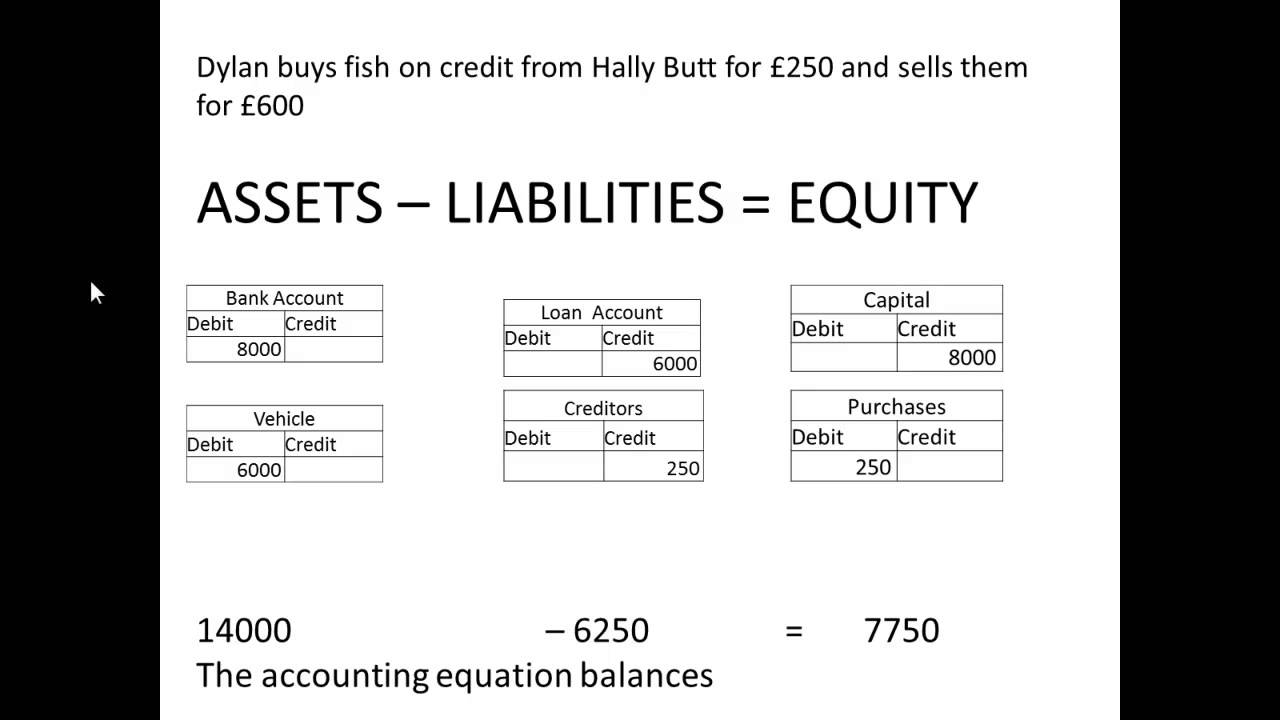Click the Creditors table heading
The image size is (1280, 720).
click(603, 408)
